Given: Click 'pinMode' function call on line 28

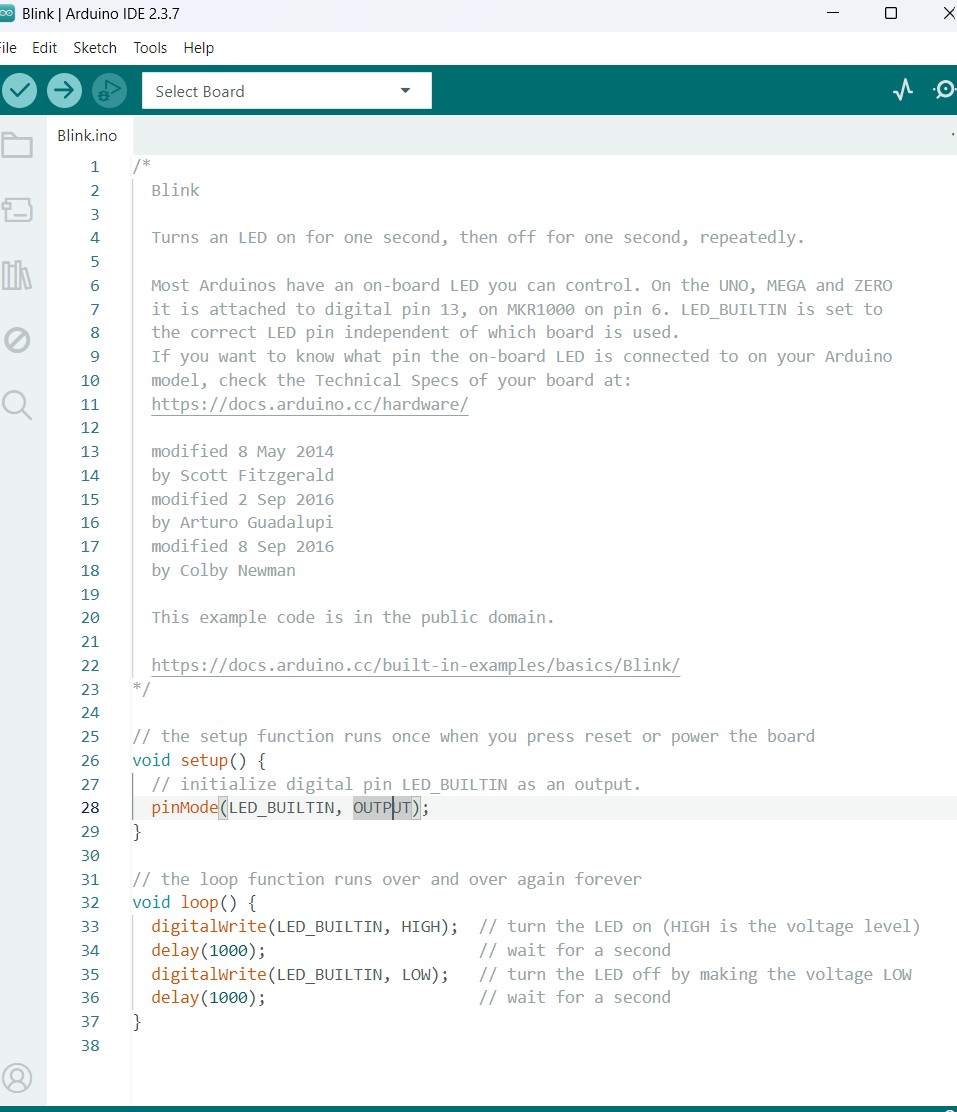Looking at the screenshot, I should (184, 808).
